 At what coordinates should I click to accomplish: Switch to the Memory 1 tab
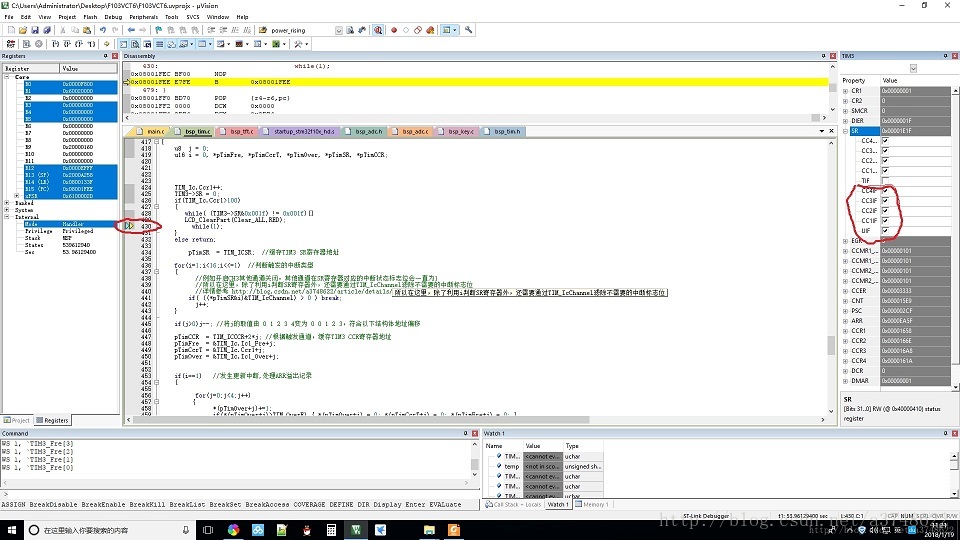click(594, 504)
